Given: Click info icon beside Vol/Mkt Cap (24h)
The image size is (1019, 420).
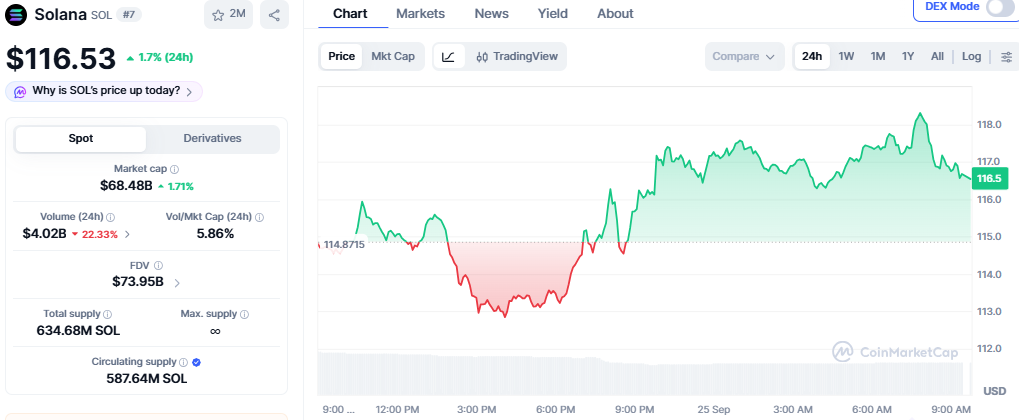Looking at the screenshot, I should [x=259, y=217].
